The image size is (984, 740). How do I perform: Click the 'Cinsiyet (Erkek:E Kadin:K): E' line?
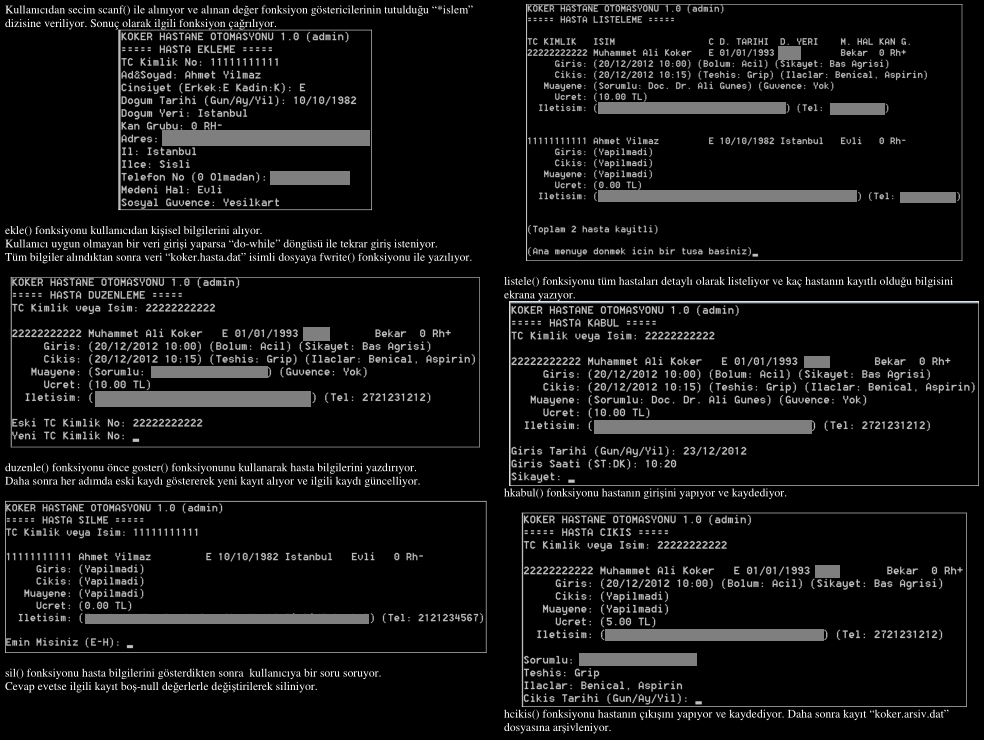click(x=213, y=88)
